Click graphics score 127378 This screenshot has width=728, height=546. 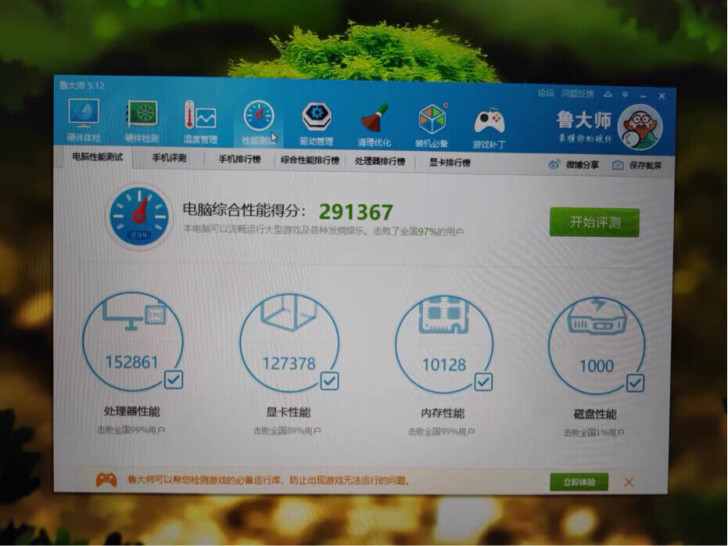(x=289, y=364)
